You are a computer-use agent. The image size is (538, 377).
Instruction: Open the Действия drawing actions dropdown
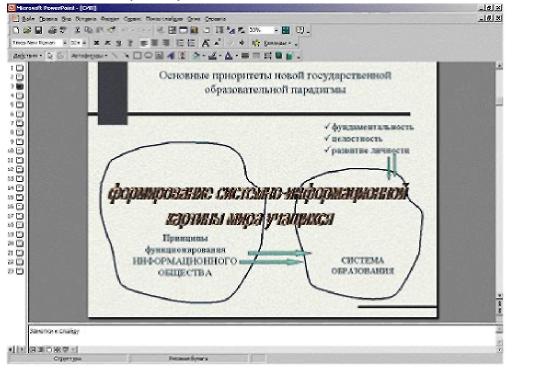click(x=27, y=56)
